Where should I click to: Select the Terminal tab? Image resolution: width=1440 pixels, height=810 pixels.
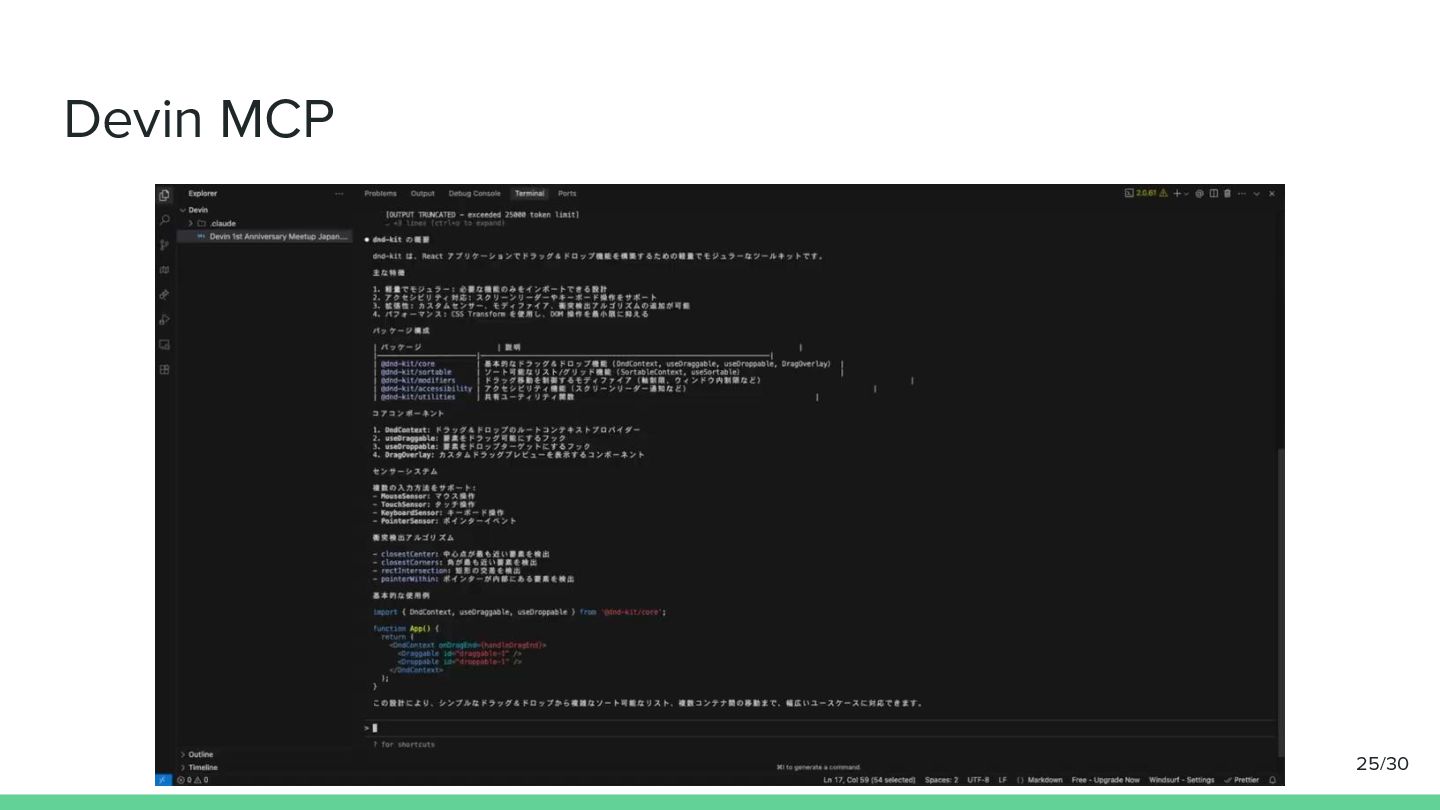click(529, 193)
